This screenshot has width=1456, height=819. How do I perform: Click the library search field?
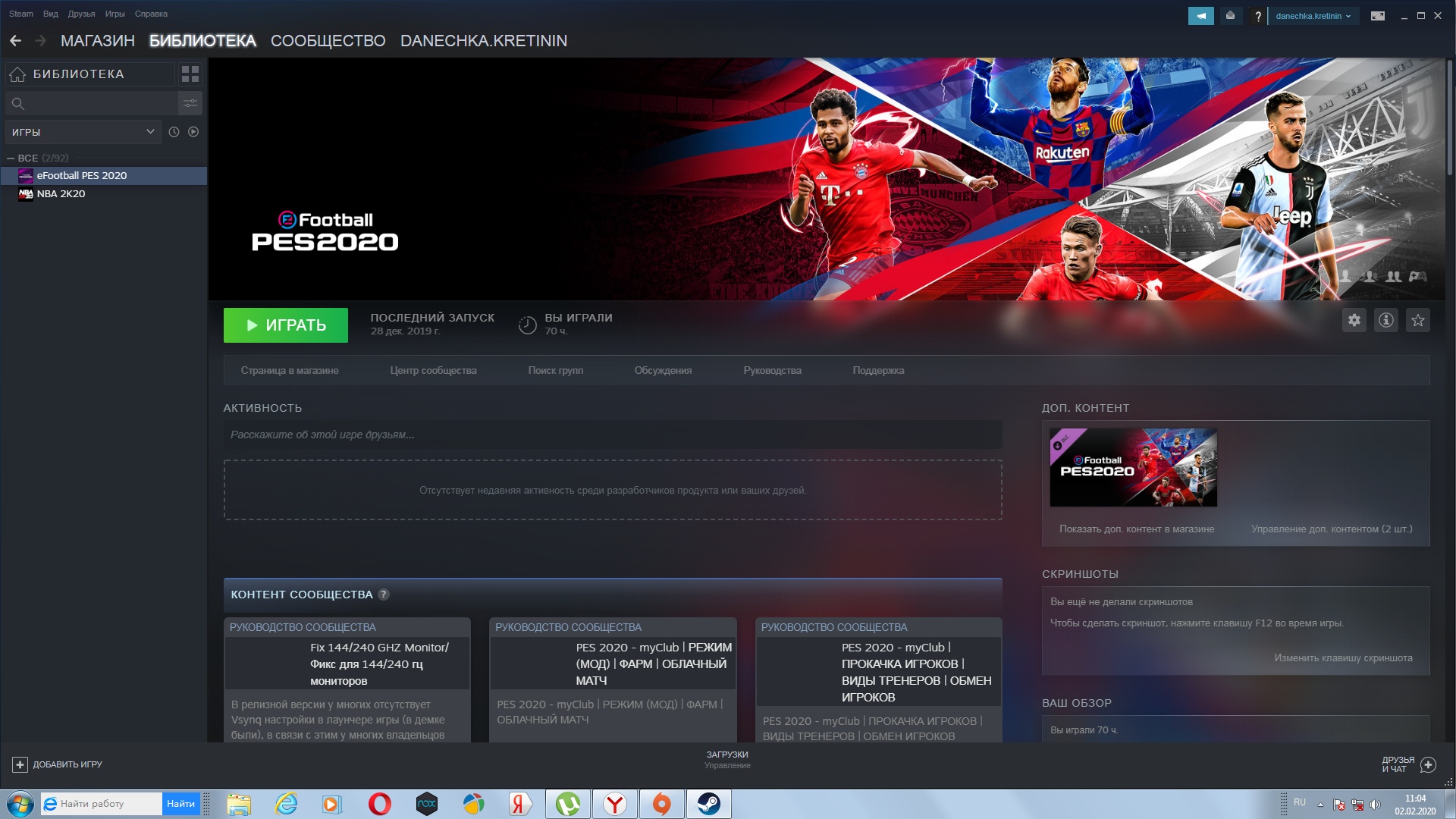click(92, 103)
